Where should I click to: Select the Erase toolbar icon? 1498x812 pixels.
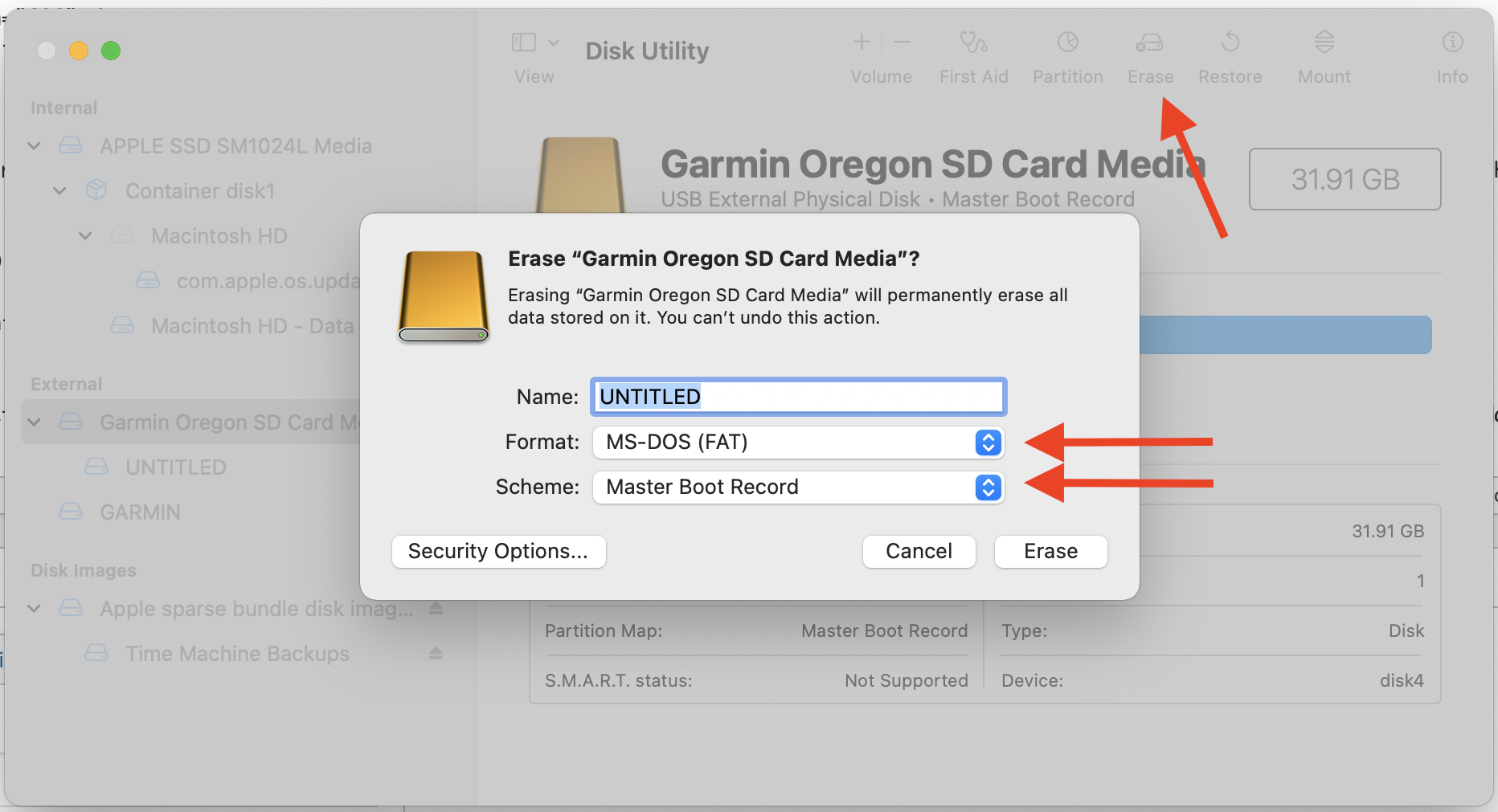[1149, 42]
